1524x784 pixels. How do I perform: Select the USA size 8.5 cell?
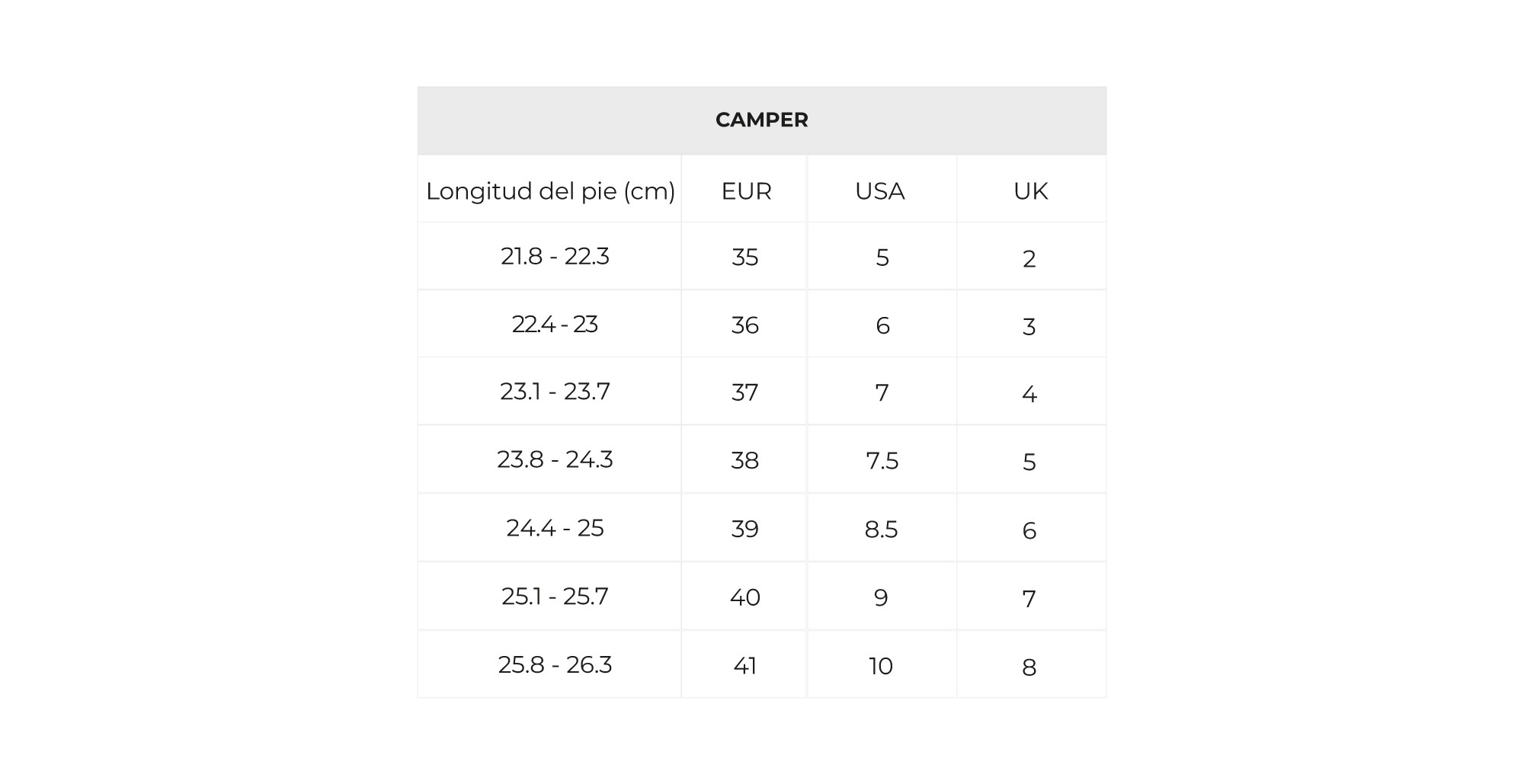[882, 528]
